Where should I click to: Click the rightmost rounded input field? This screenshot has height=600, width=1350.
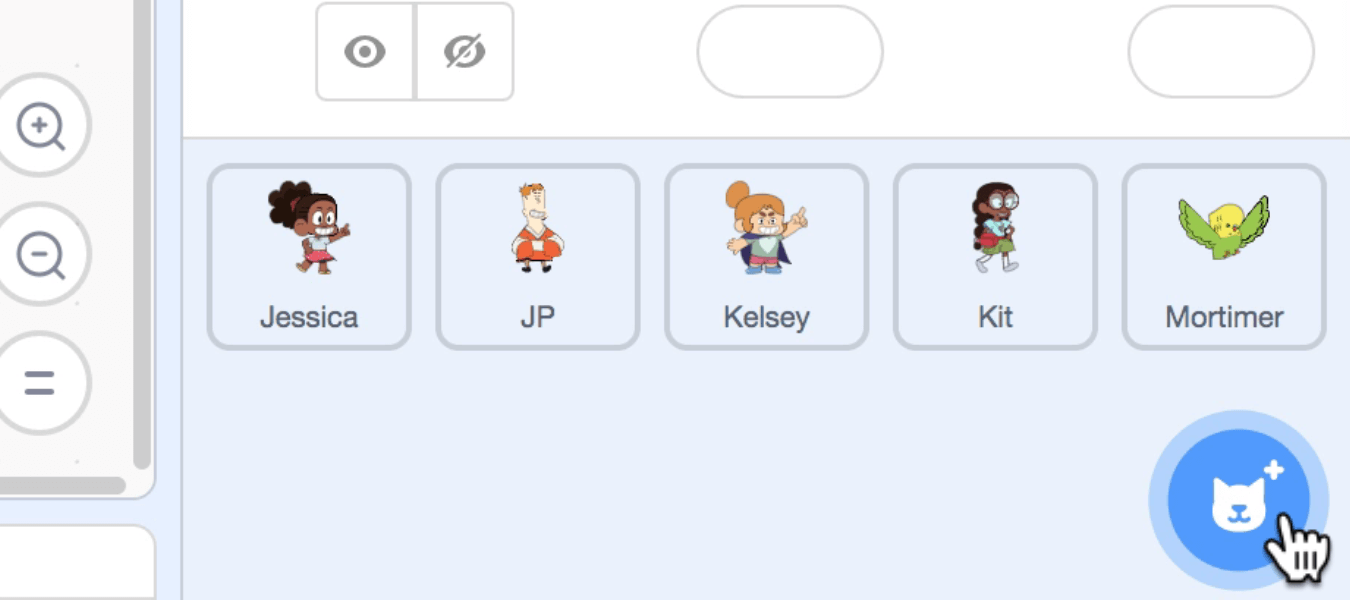tap(1221, 52)
